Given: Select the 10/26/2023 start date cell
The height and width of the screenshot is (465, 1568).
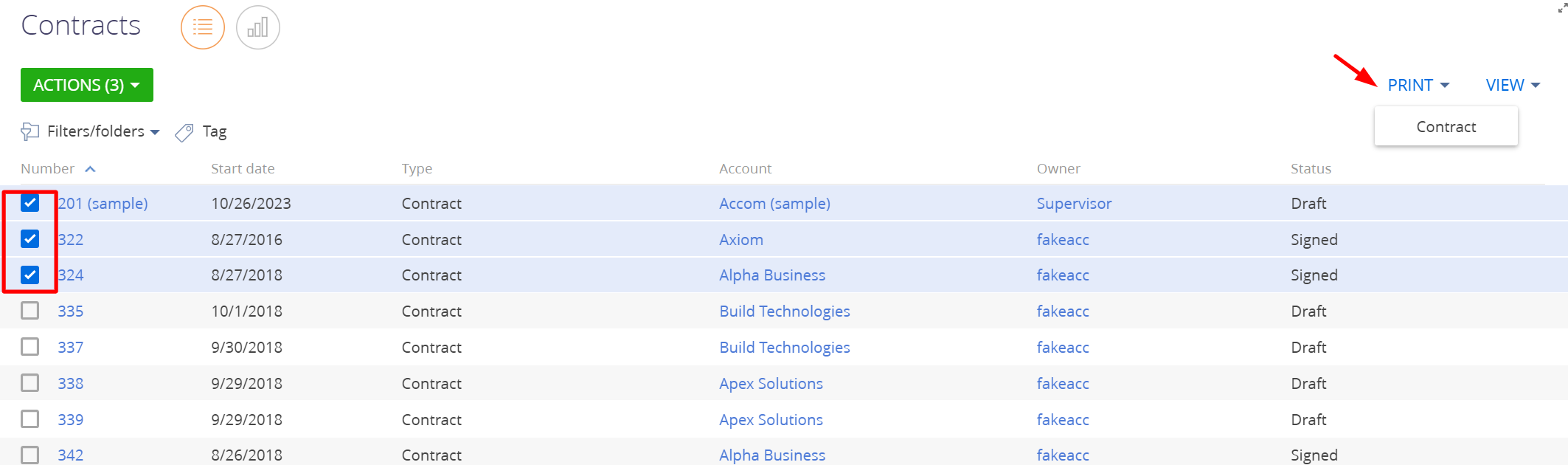Looking at the screenshot, I should 251,203.
